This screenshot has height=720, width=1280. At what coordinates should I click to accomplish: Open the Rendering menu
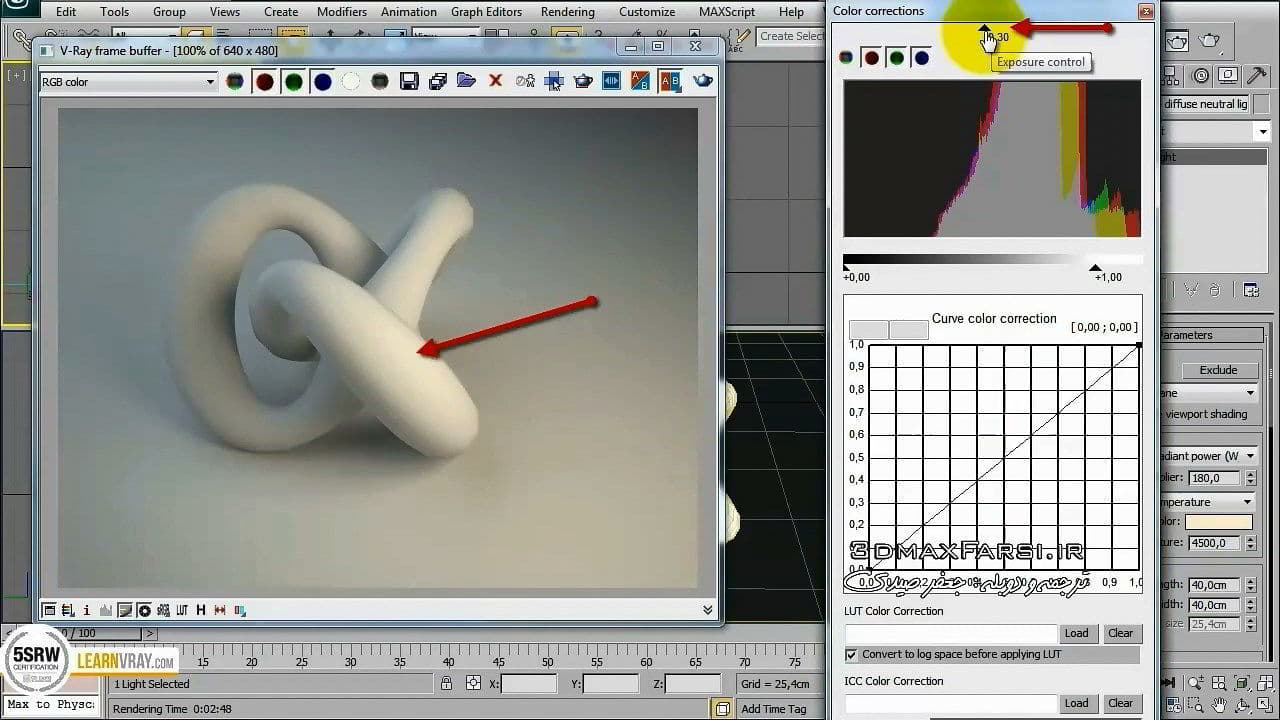click(567, 12)
